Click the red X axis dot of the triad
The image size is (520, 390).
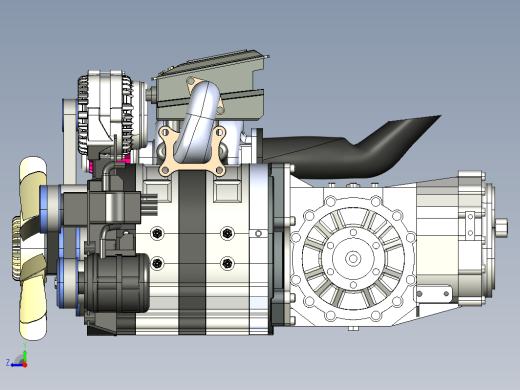click(x=25, y=365)
